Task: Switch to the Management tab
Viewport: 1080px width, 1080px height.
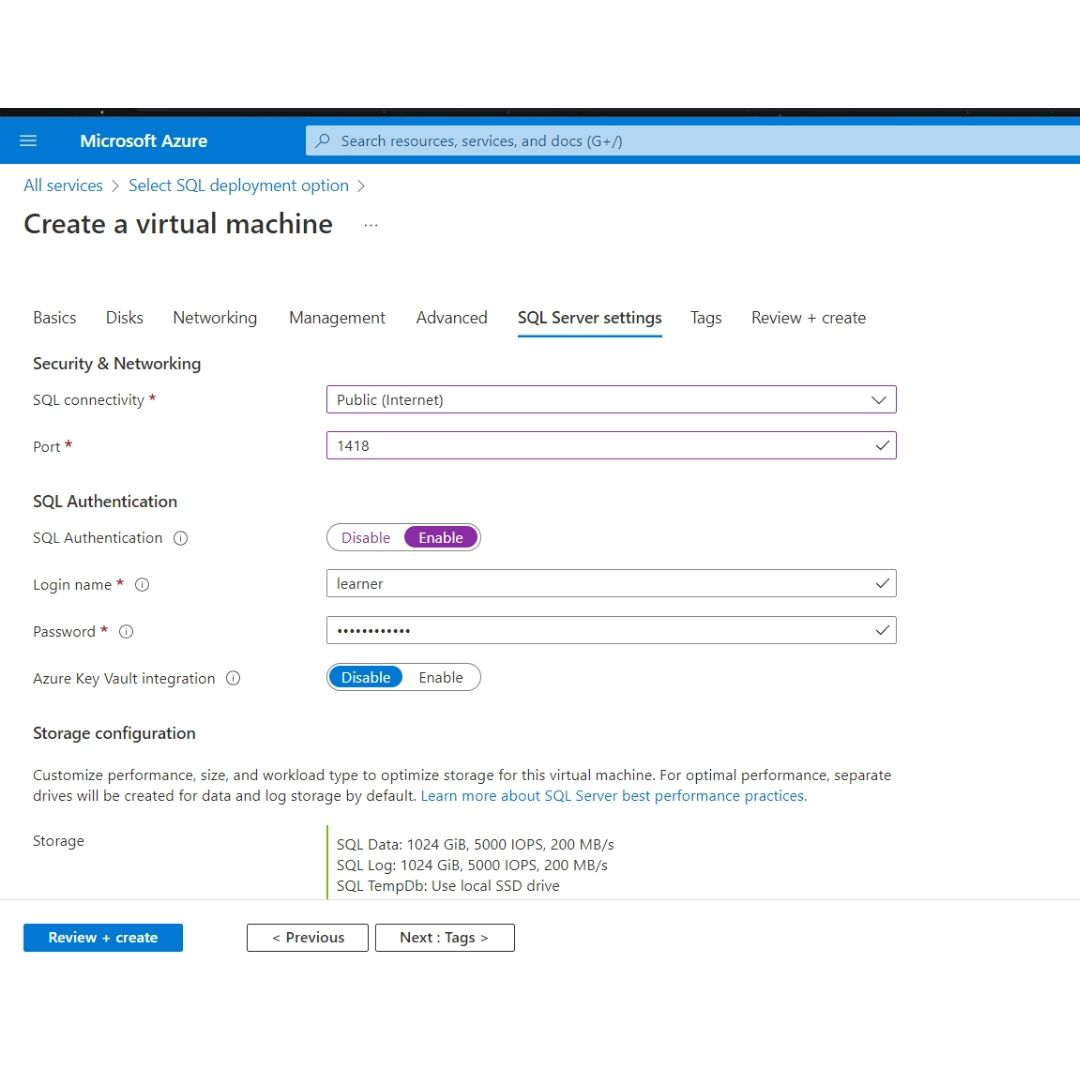Action: click(x=338, y=318)
